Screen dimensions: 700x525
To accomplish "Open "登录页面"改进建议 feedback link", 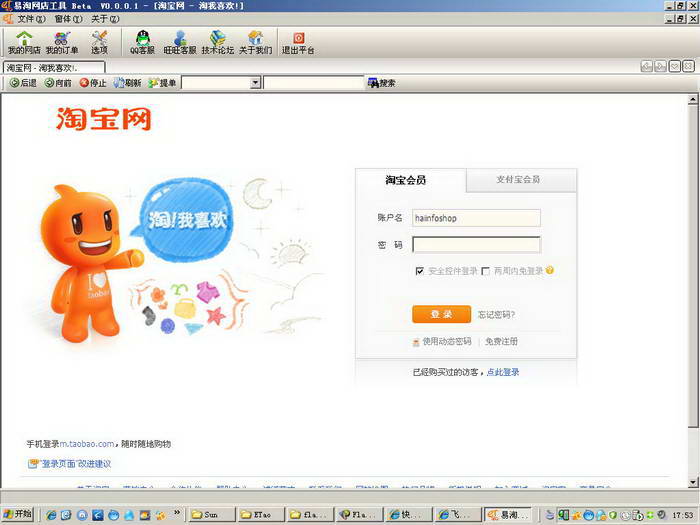I will [75, 464].
